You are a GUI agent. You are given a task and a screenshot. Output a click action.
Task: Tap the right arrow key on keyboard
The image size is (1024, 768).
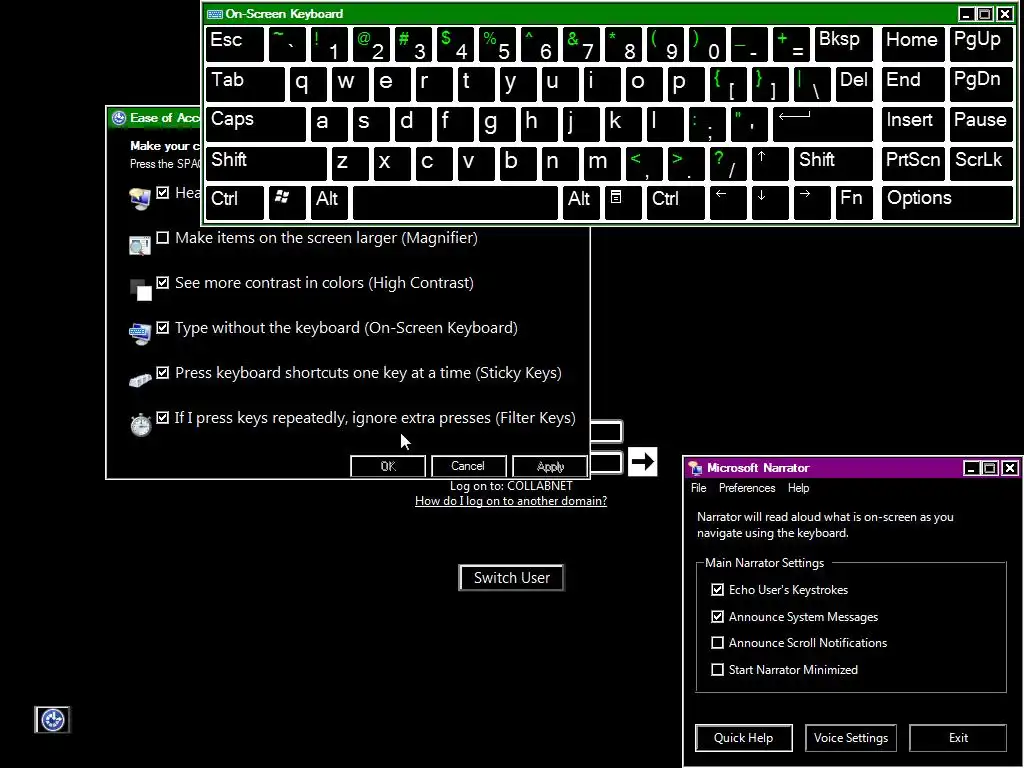tap(812, 202)
